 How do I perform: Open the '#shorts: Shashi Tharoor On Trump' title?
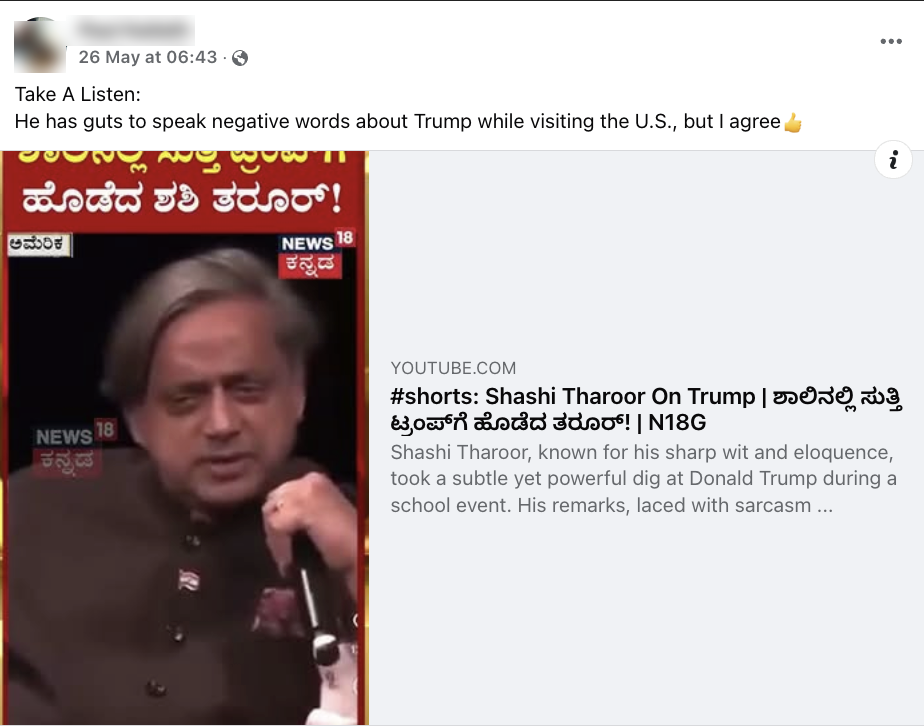[x=646, y=409]
